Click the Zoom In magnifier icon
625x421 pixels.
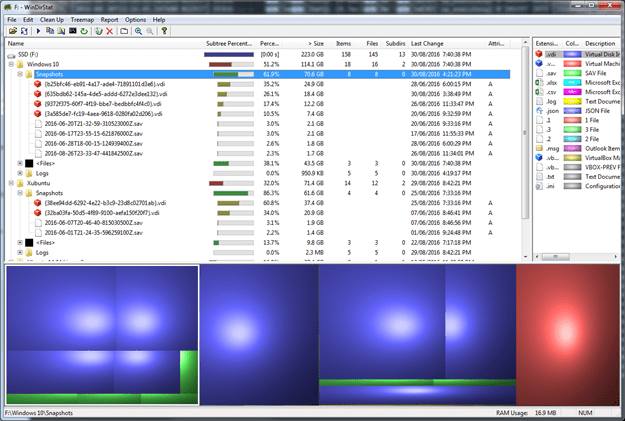click(138, 31)
